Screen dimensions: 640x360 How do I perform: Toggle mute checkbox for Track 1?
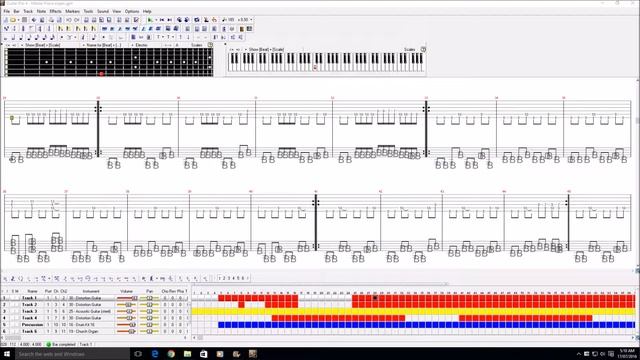tap(17, 298)
